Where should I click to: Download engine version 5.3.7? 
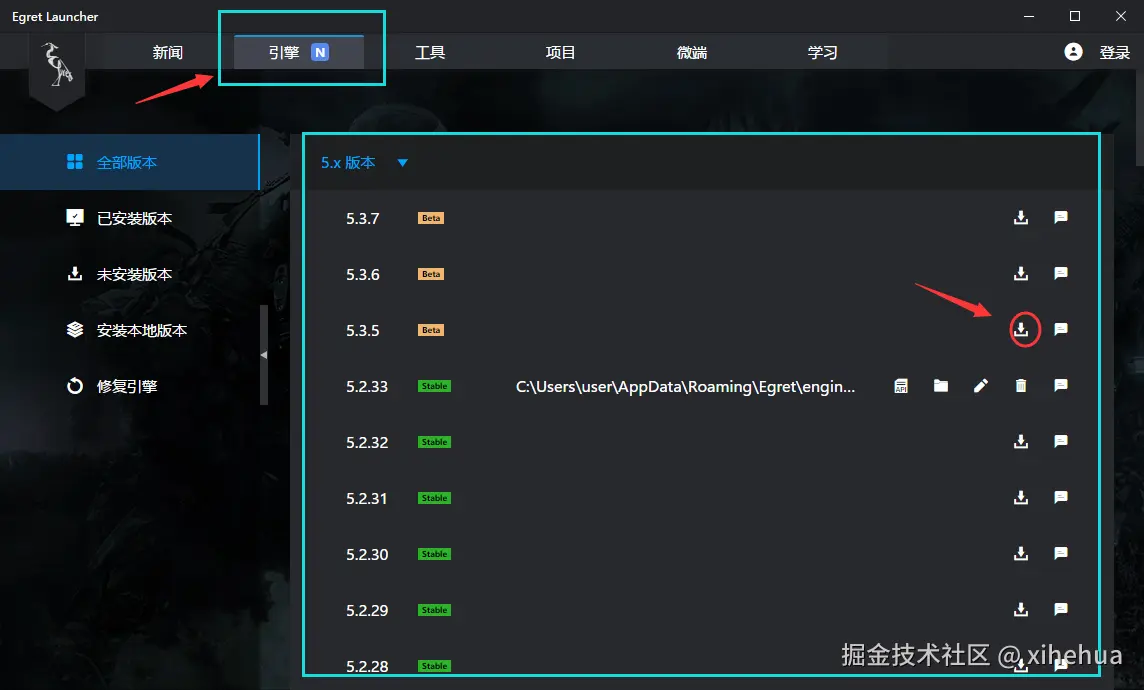click(x=1021, y=217)
